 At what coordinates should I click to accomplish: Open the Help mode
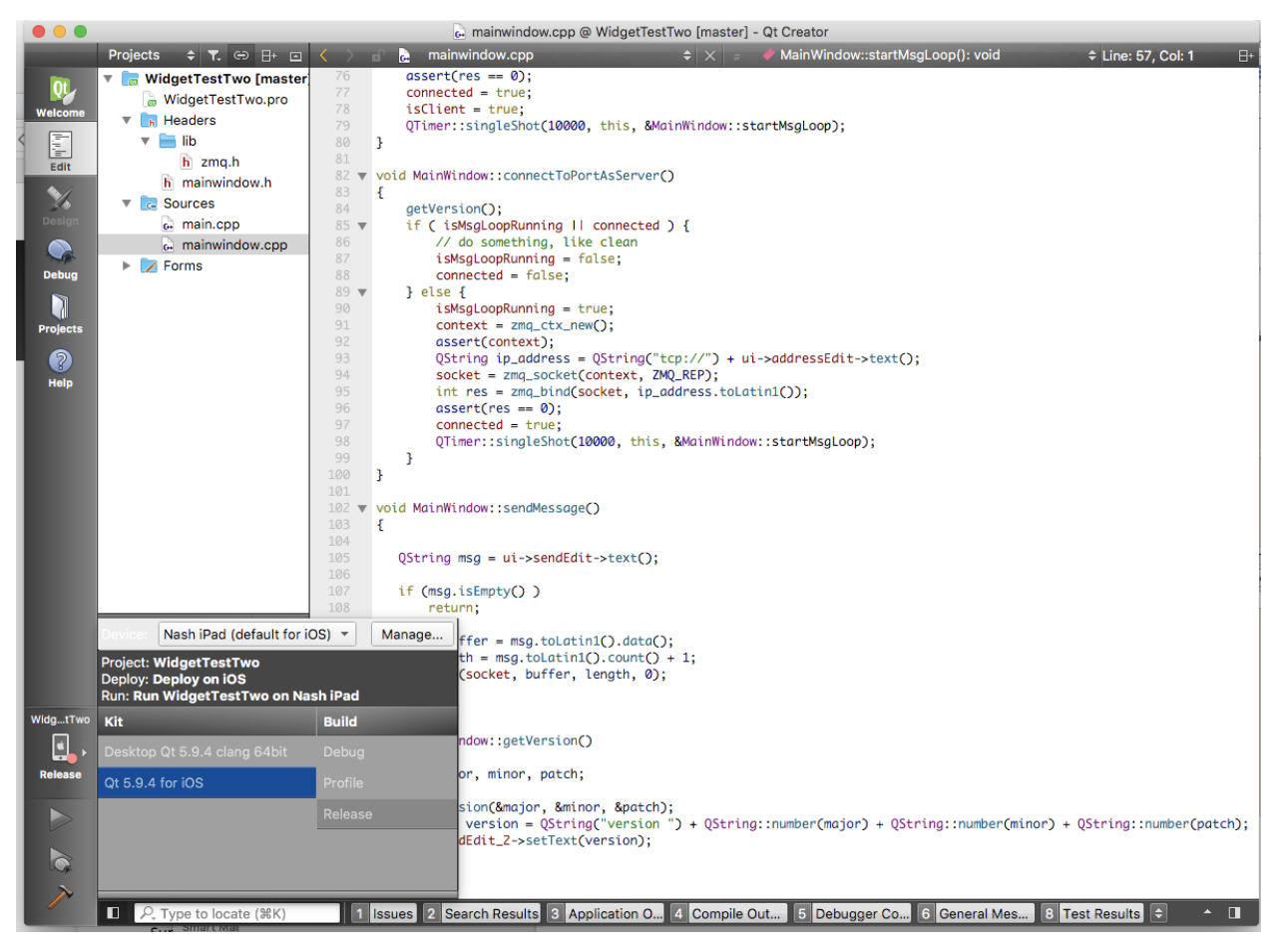click(60, 367)
